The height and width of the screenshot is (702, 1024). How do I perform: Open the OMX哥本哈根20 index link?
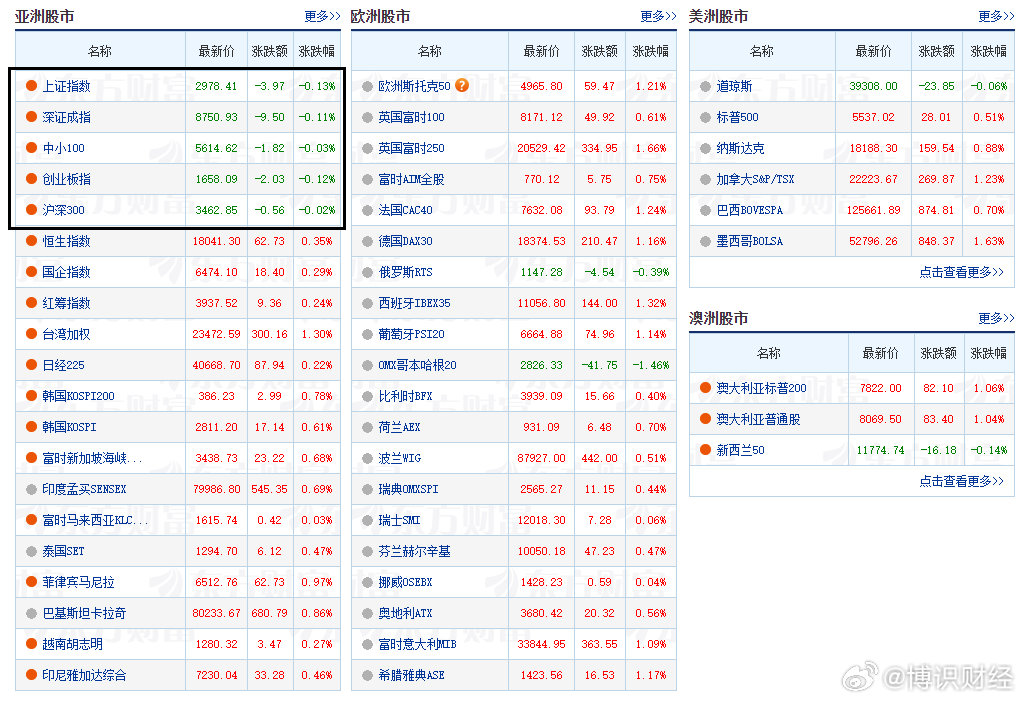click(417, 365)
